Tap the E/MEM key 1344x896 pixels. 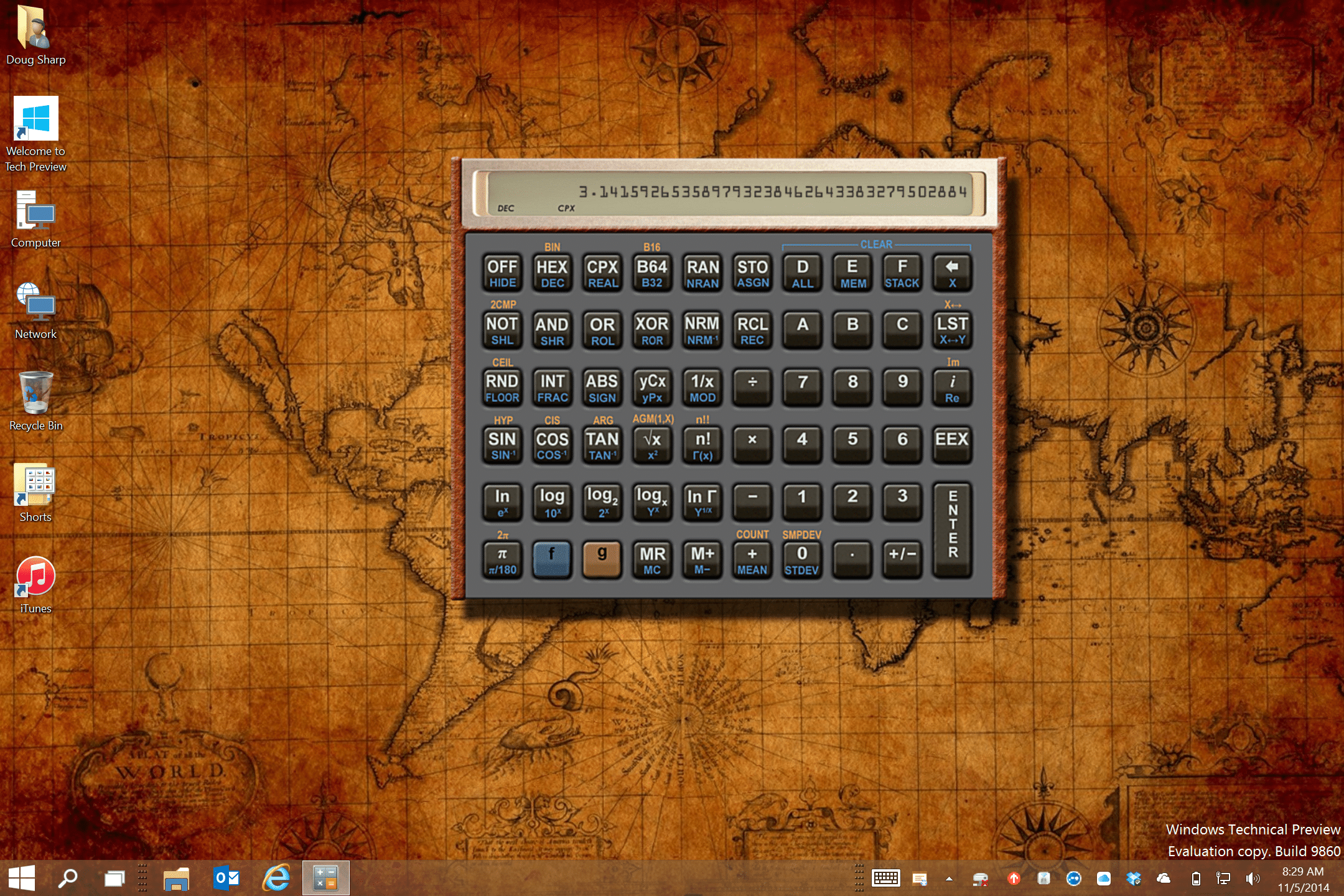tap(852, 273)
